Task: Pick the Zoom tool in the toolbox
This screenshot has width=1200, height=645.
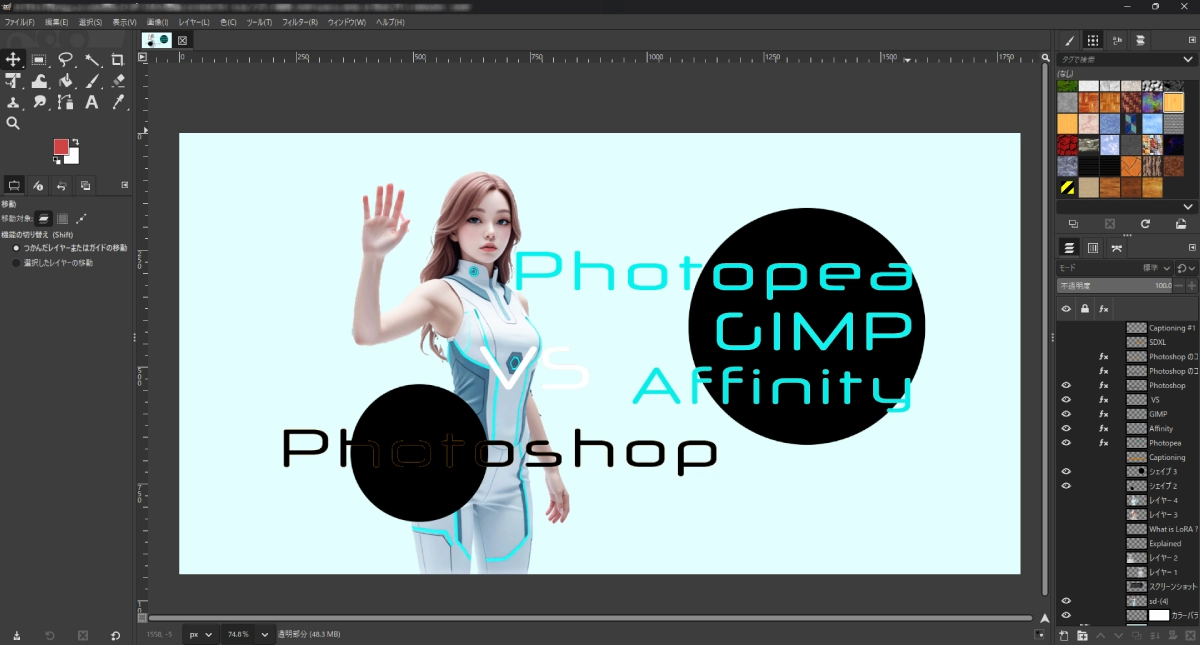Action: tap(13, 123)
